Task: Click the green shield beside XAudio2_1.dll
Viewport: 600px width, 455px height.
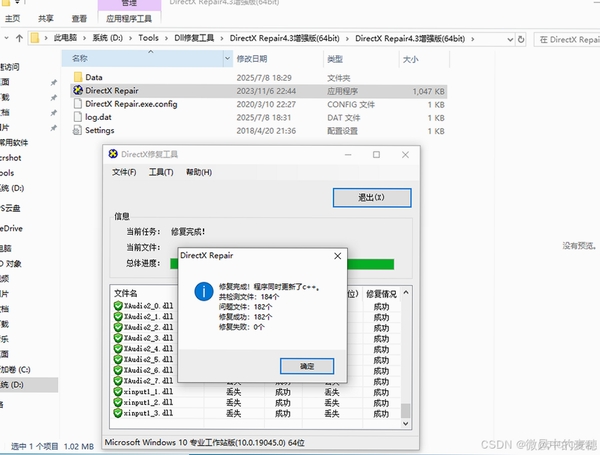Action: tap(118, 316)
